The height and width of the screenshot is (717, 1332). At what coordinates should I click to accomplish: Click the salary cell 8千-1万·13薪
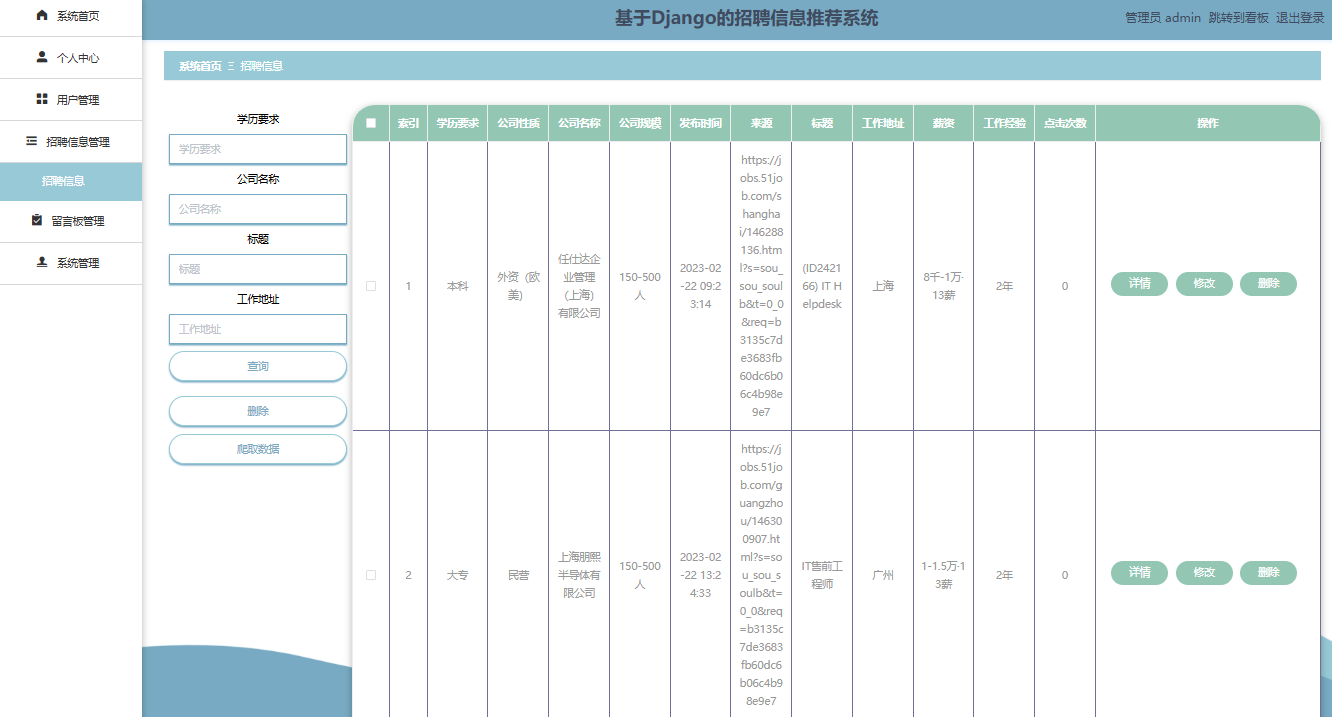point(943,286)
